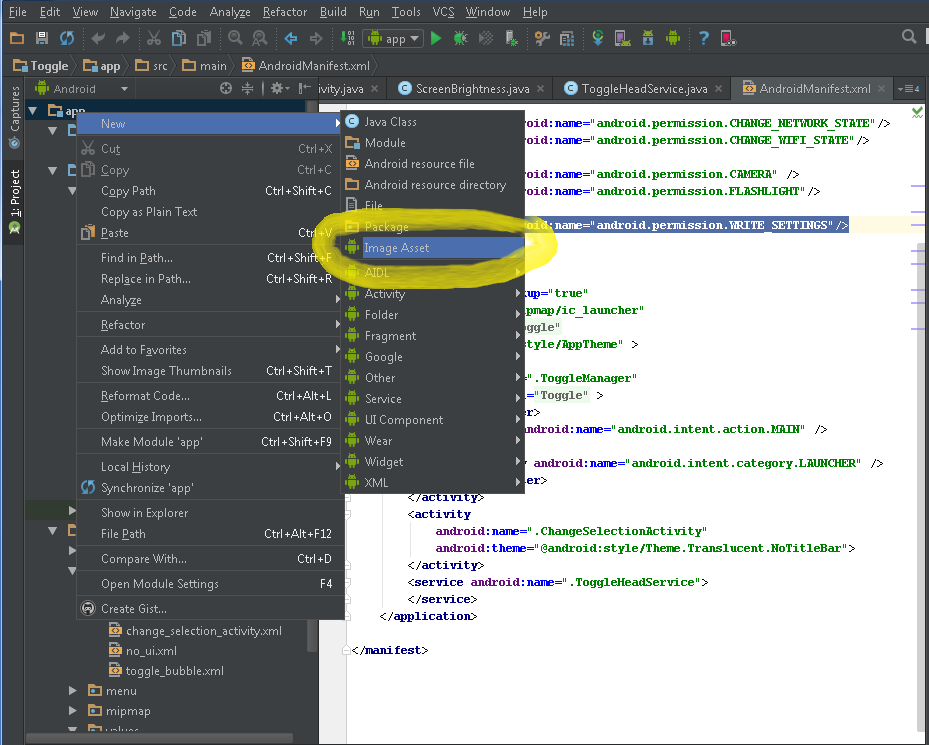Expand the menu folder in project tree

(x=73, y=691)
